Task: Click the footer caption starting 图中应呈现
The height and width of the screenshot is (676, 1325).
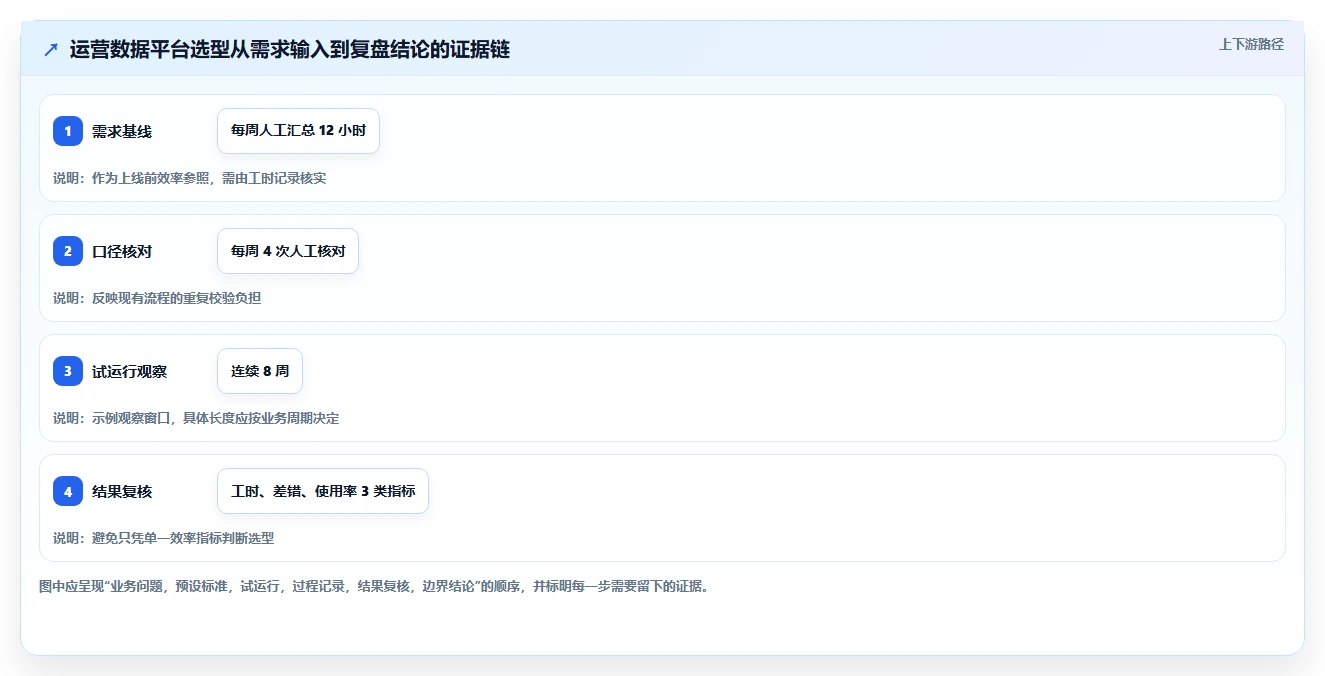Action: tap(374, 586)
